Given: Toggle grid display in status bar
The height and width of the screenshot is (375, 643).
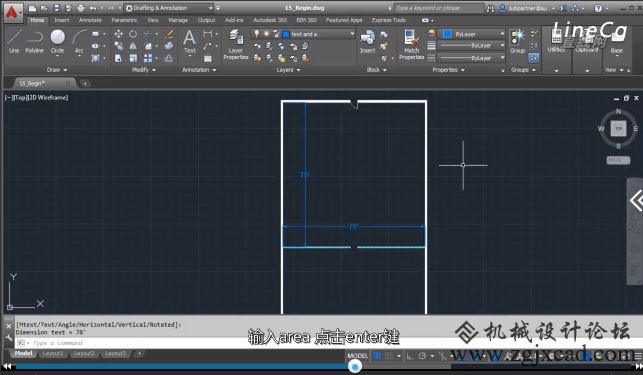Looking at the screenshot, I should pyautogui.click(x=376, y=356).
